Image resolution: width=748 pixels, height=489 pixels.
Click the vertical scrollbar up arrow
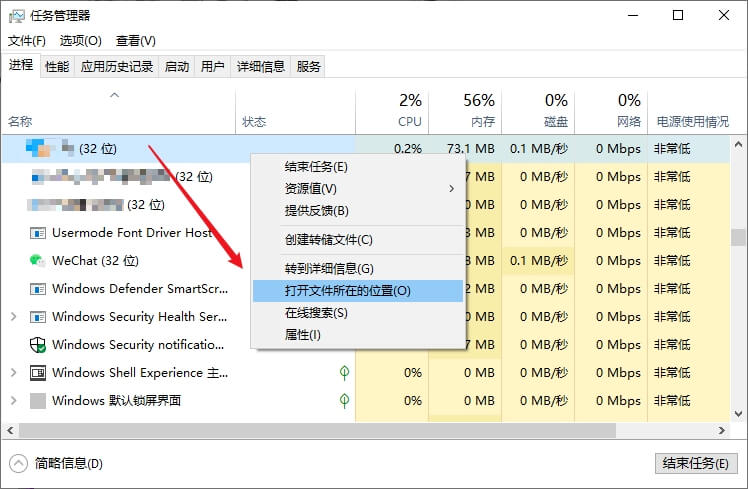click(738, 144)
